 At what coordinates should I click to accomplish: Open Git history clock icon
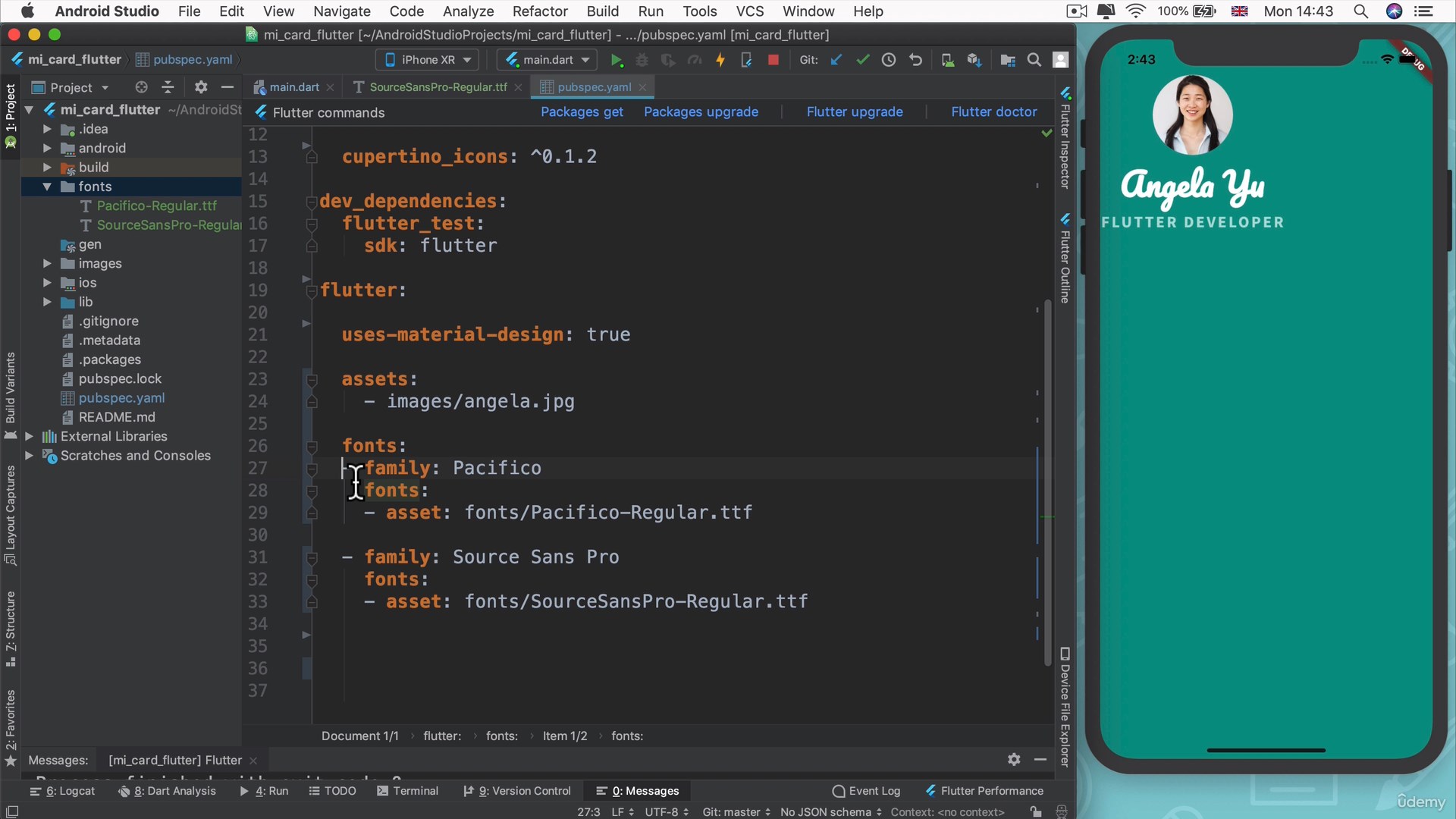889,60
